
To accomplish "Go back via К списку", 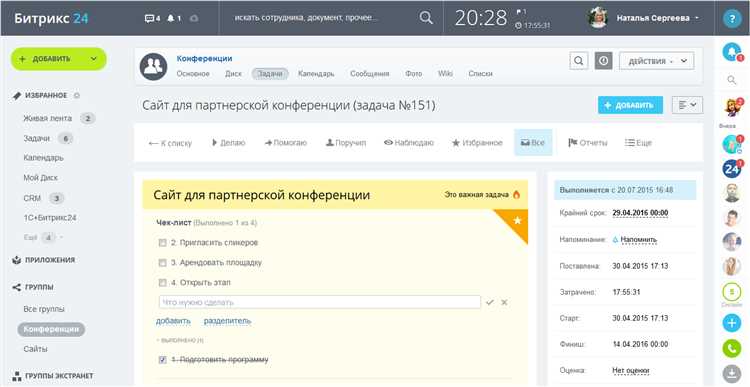I will (170, 143).
